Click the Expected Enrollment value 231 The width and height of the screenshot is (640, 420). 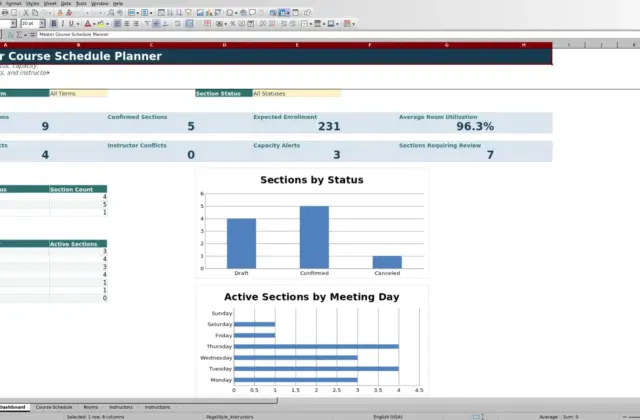tap(329, 127)
